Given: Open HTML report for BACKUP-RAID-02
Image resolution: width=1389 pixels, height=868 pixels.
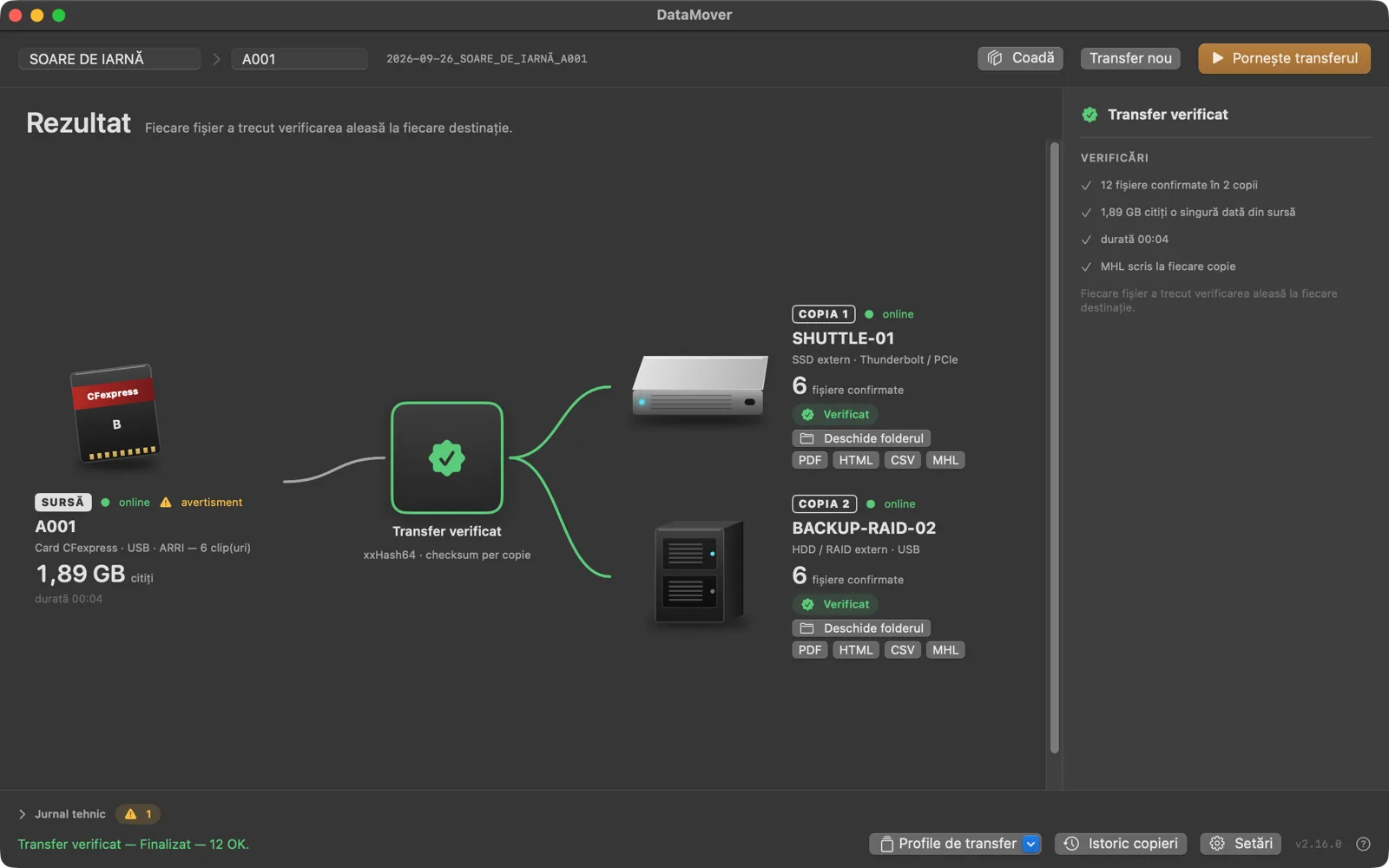Looking at the screenshot, I should click(x=856, y=650).
